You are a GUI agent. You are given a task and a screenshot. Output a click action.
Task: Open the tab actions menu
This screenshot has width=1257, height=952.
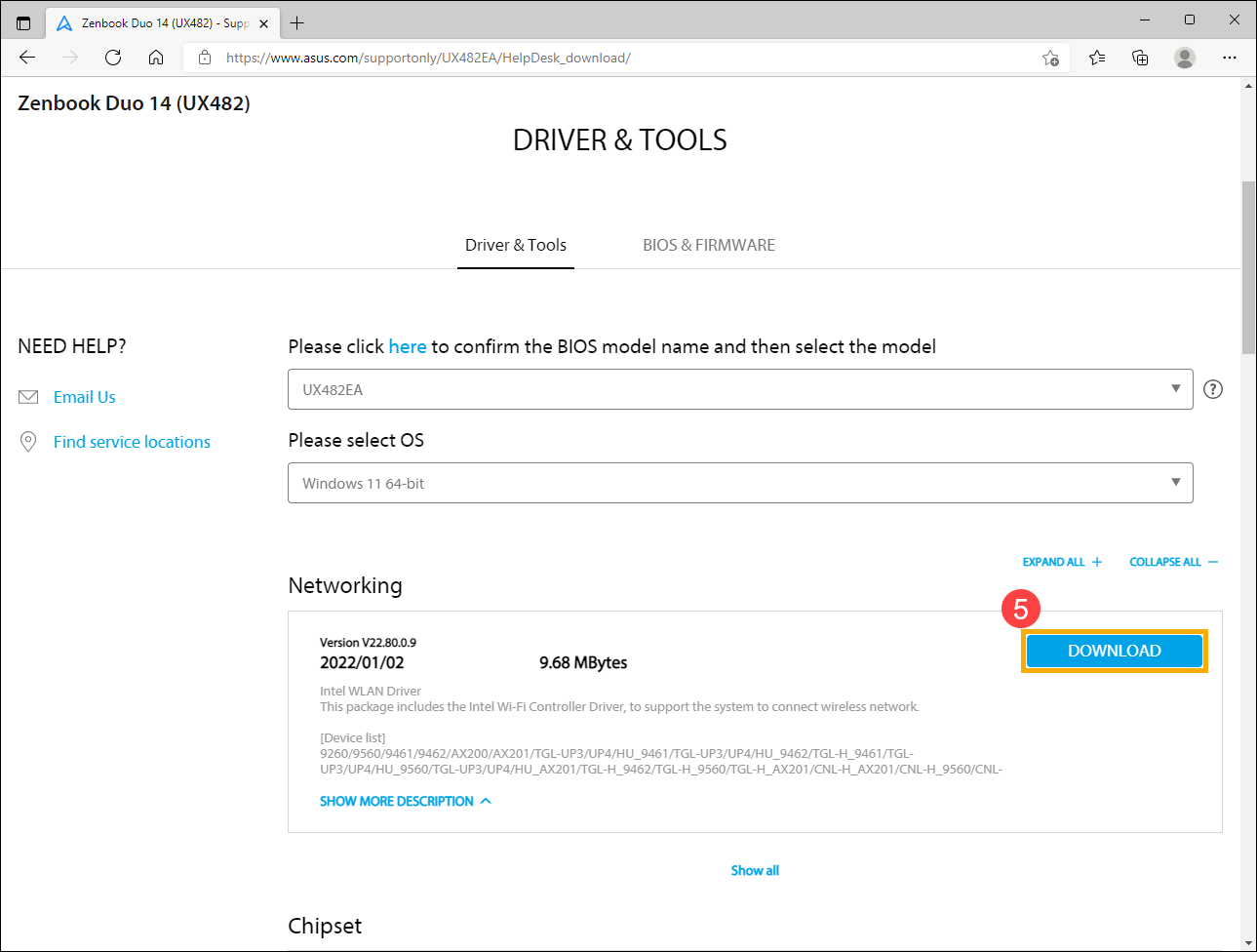click(23, 22)
